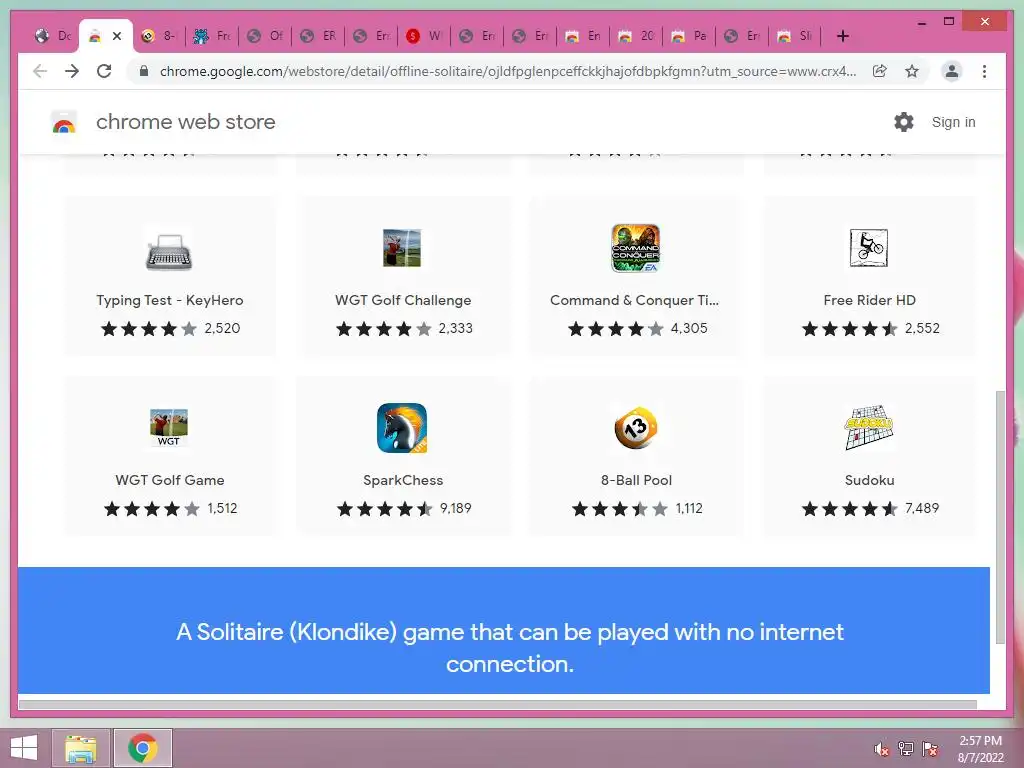The image size is (1024, 768).
Task: Reload the current page
Action: [104, 71]
